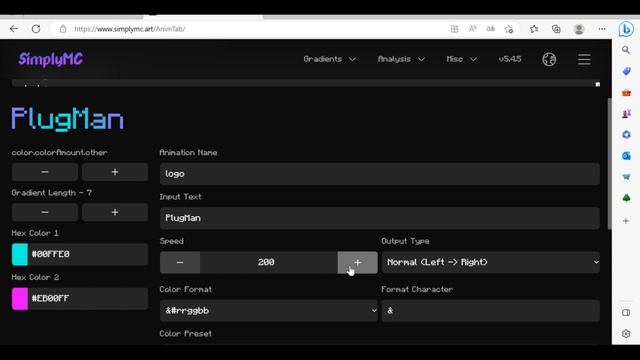Open the sidebar settings gear

[x=626, y=334]
